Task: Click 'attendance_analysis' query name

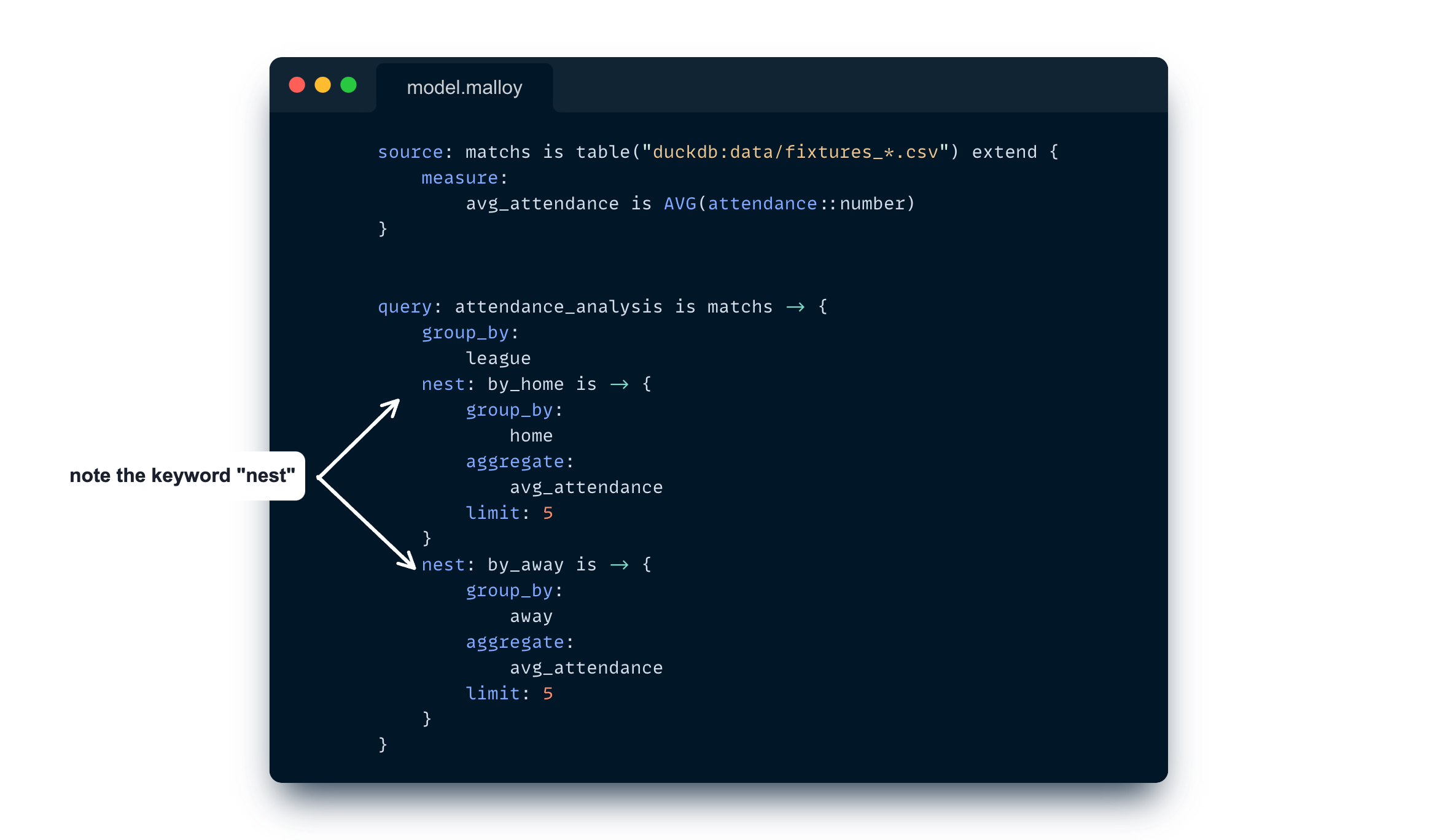Action: (x=558, y=307)
